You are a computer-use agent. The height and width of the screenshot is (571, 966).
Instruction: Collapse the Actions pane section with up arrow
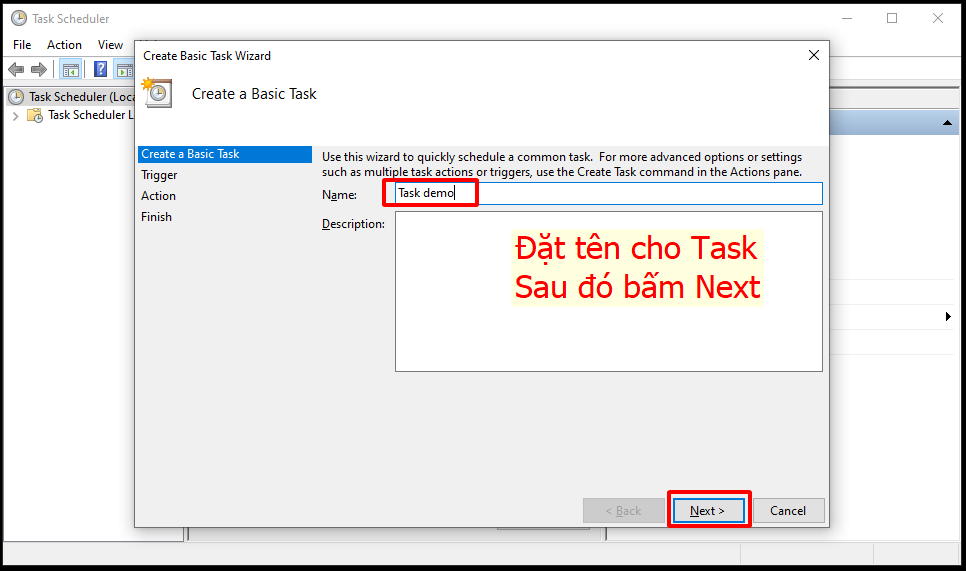click(x=946, y=123)
